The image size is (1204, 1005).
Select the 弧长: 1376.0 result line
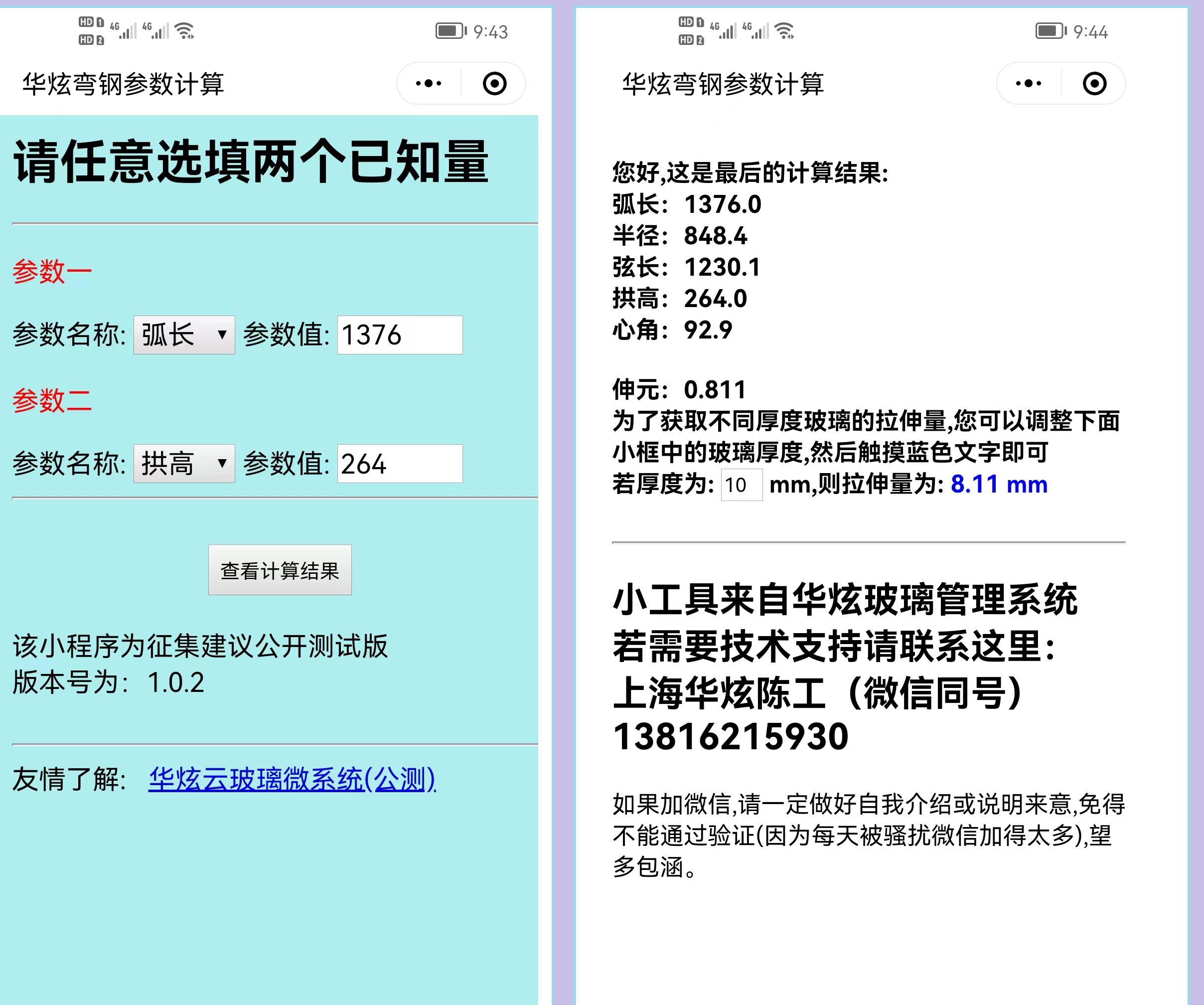point(687,204)
